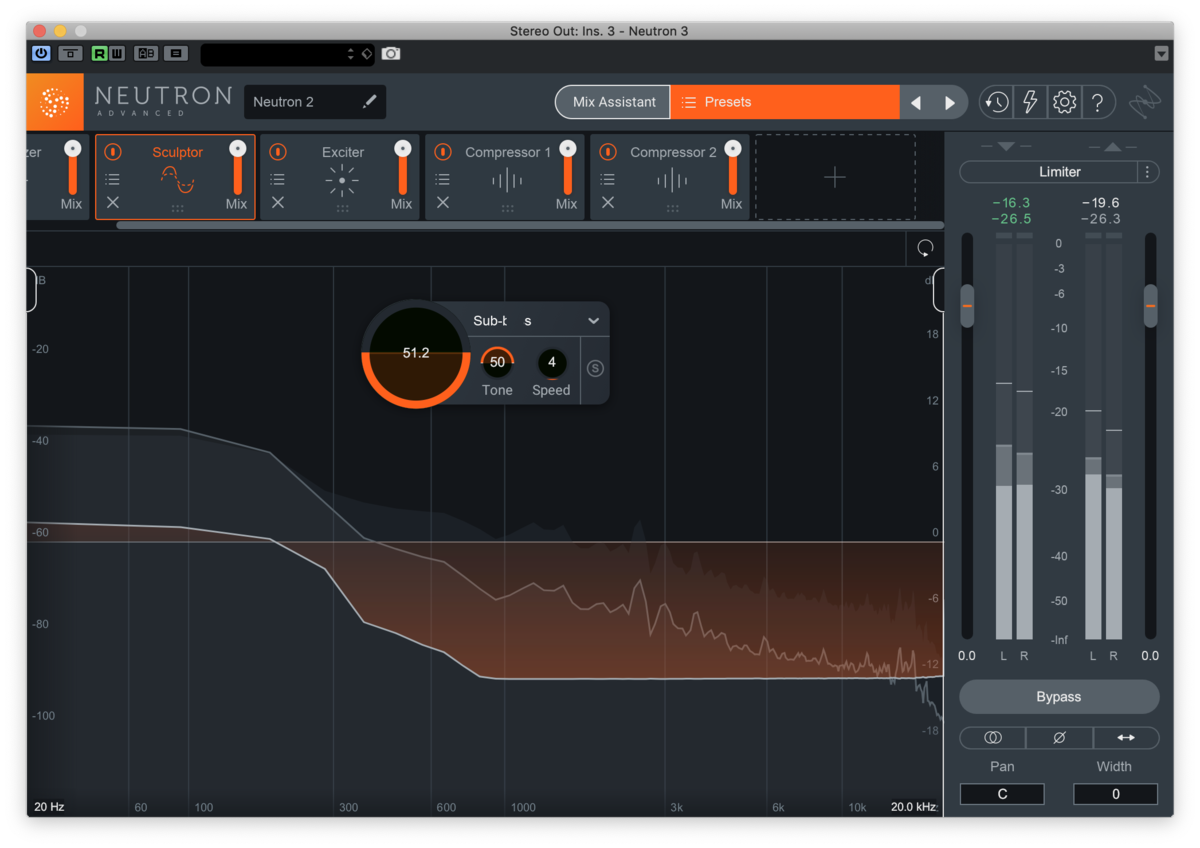The height and width of the screenshot is (848, 1200).
Task: Remove the Sculptor module with X
Action: (x=113, y=202)
